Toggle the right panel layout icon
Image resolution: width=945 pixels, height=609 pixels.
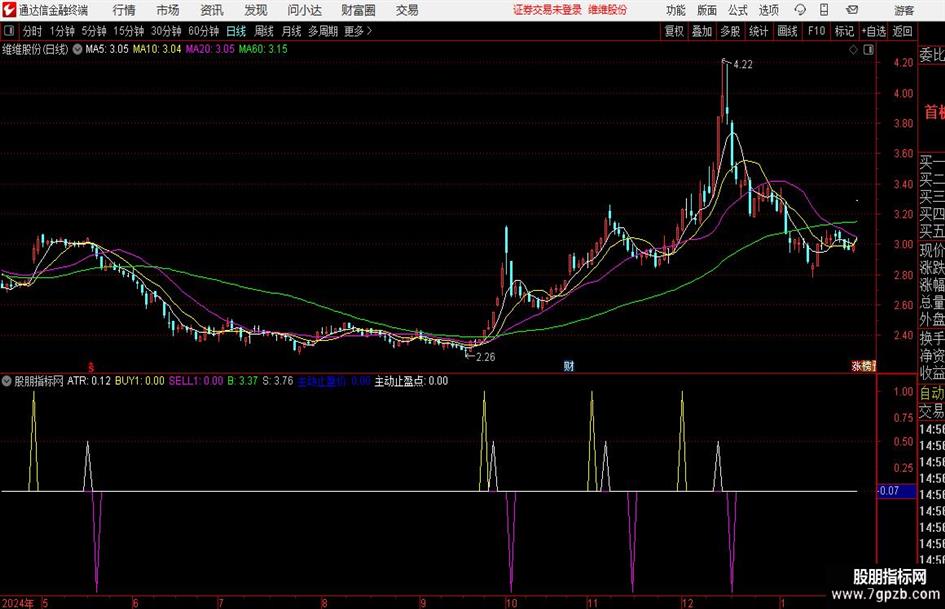coord(868,50)
